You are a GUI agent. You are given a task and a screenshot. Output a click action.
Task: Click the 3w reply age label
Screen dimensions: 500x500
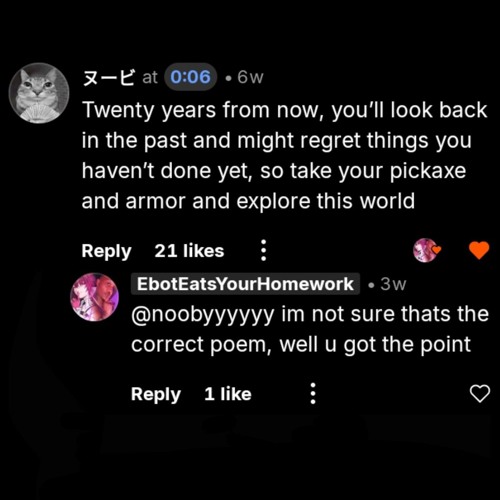(393, 284)
